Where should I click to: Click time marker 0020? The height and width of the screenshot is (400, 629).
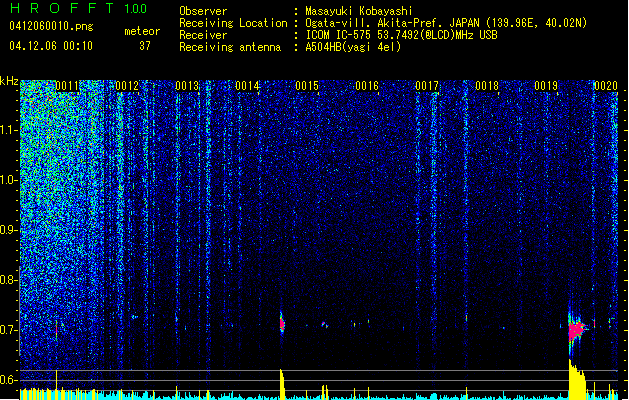606,86
